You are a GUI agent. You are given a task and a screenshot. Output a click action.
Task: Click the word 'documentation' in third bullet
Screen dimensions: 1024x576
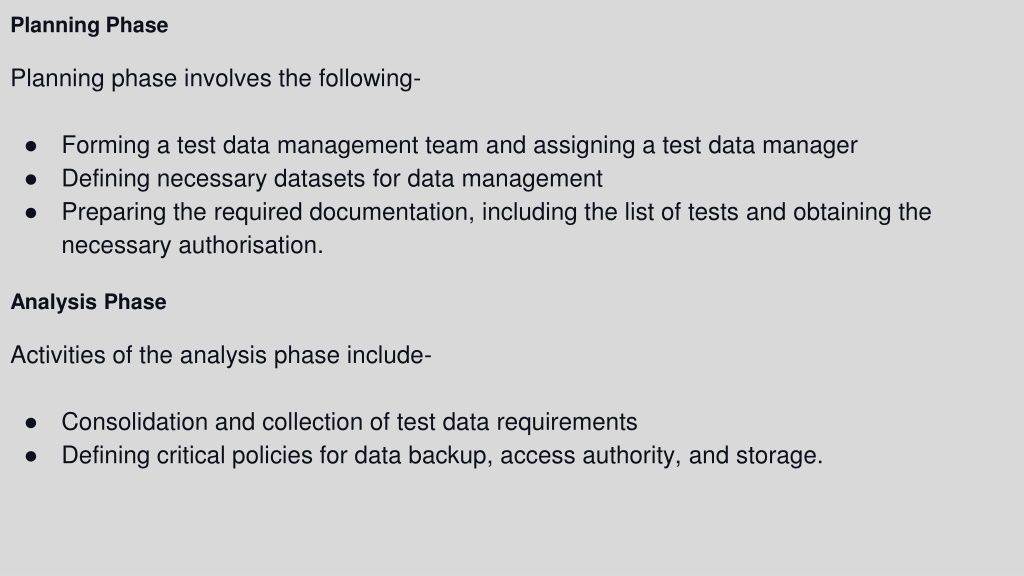[x=392, y=212]
